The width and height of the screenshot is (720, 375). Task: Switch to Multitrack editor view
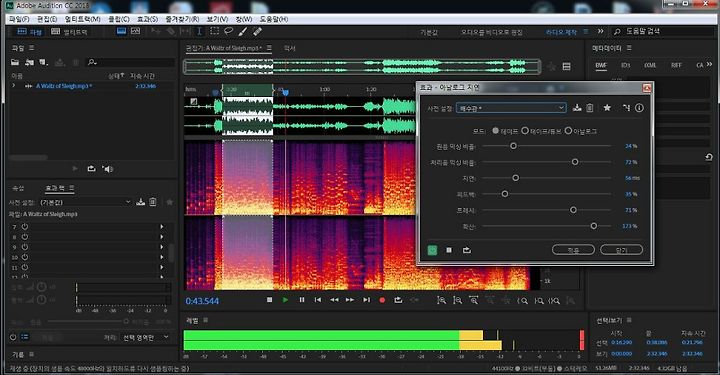(69, 32)
